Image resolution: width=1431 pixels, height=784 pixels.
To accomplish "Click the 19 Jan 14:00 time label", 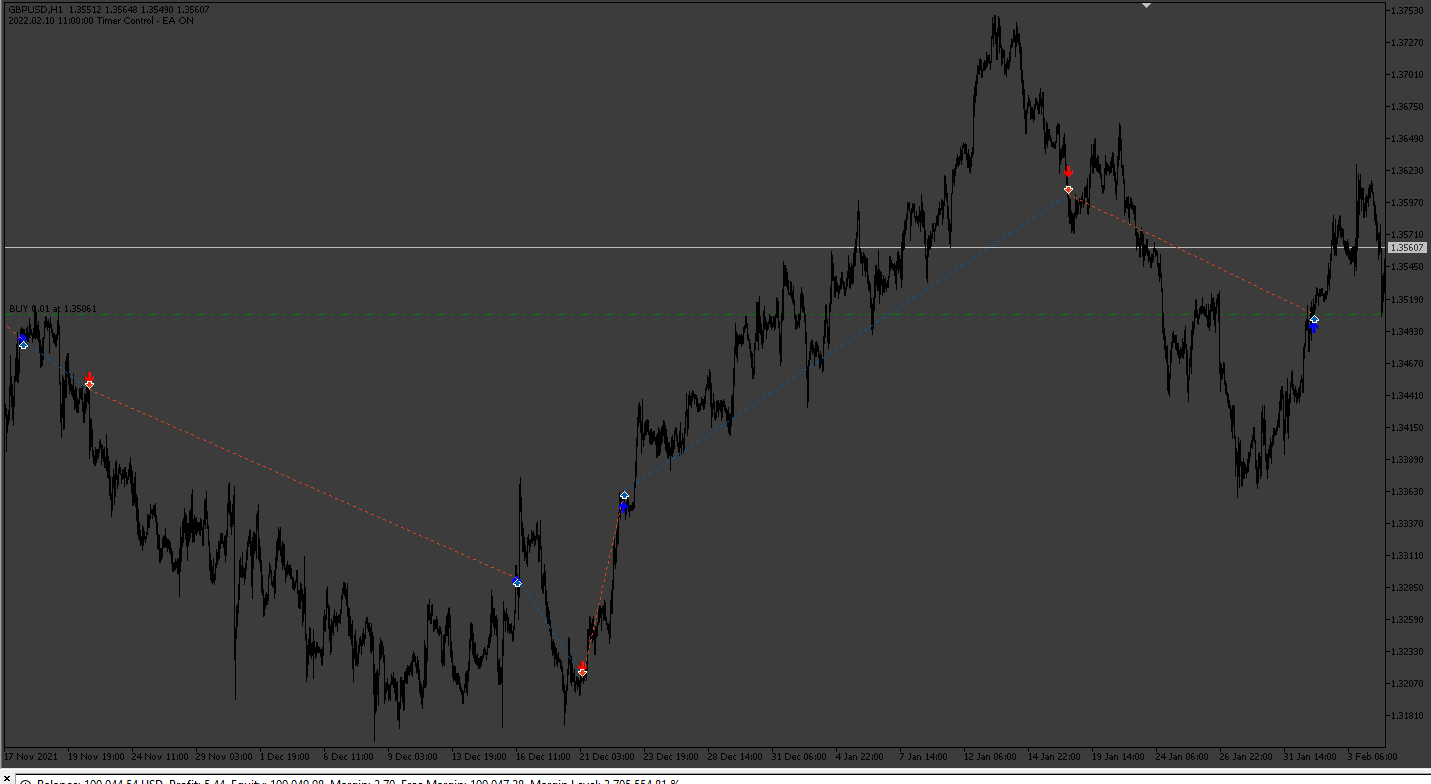I will tap(1117, 756).
